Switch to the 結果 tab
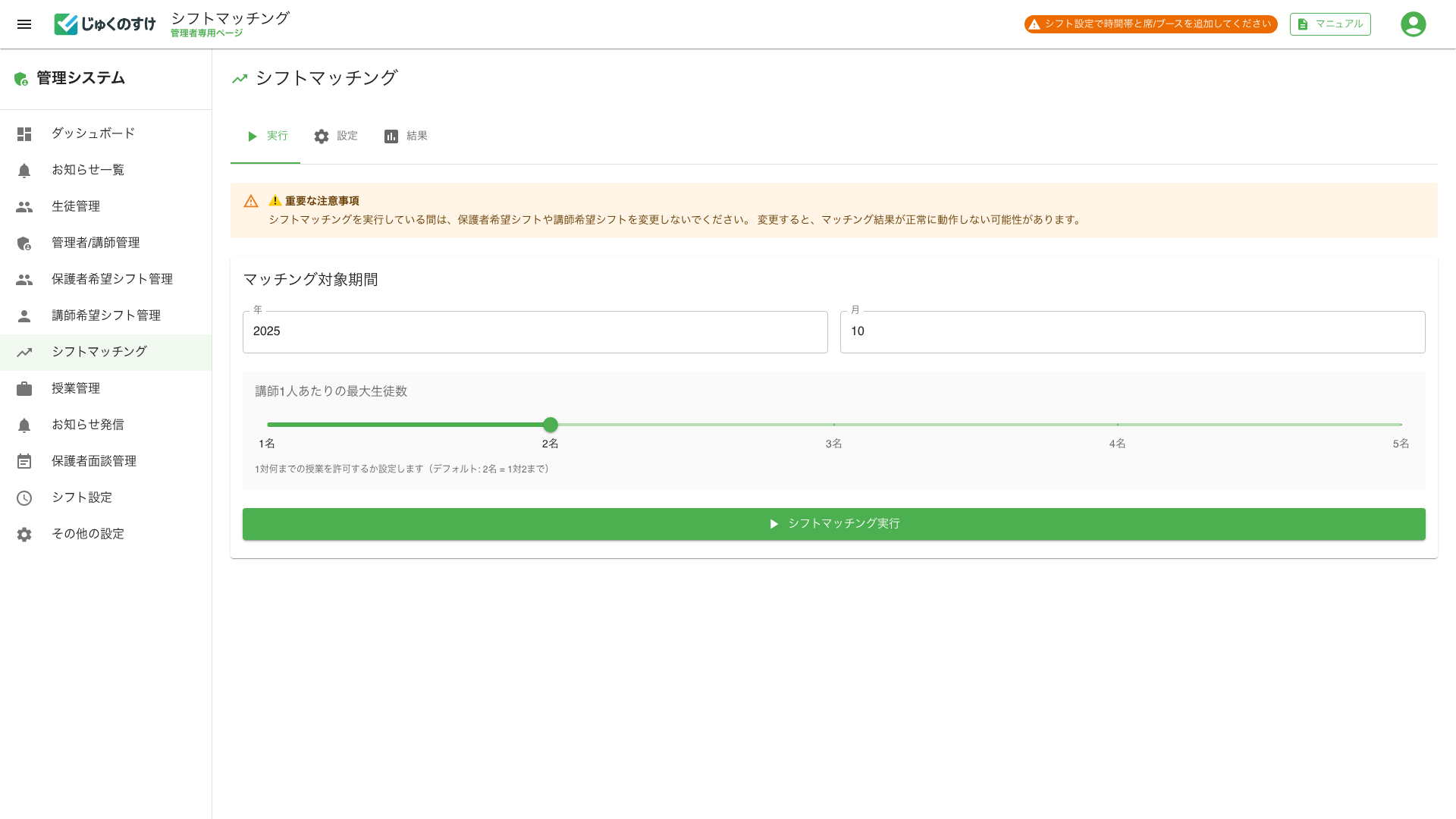Viewport: 1456px width, 819px height. (x=406, y=136)
